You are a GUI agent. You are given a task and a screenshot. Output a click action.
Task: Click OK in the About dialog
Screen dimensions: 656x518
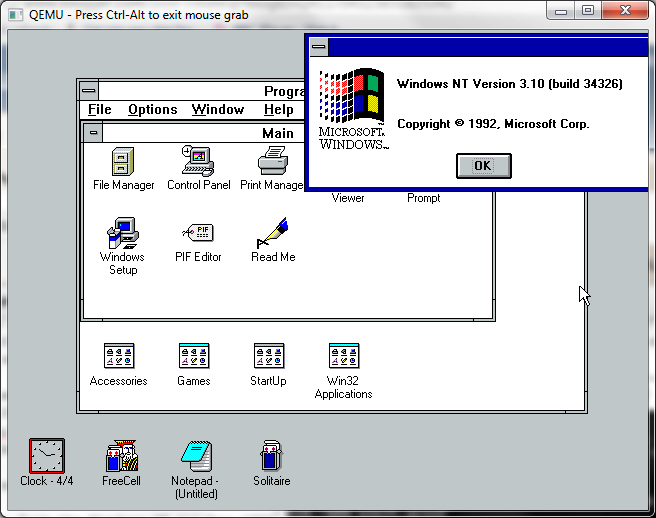click(x=484, y=166)
